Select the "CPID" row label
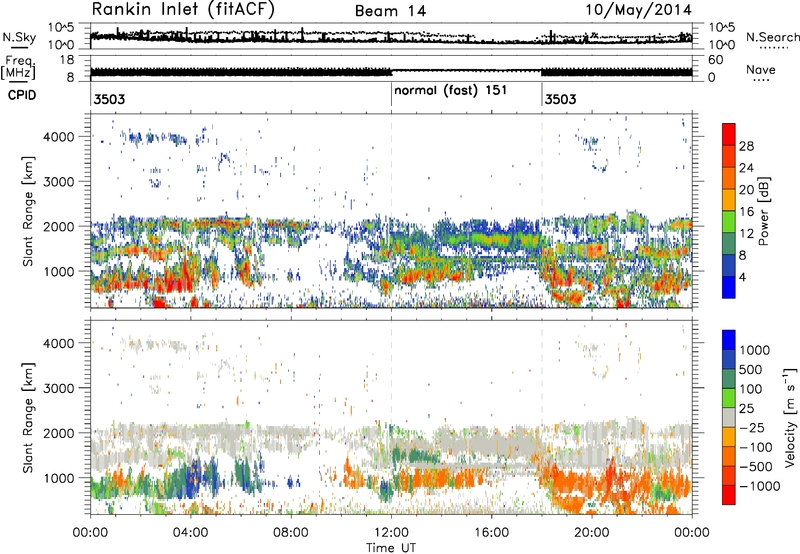 [x=22, y=95]
